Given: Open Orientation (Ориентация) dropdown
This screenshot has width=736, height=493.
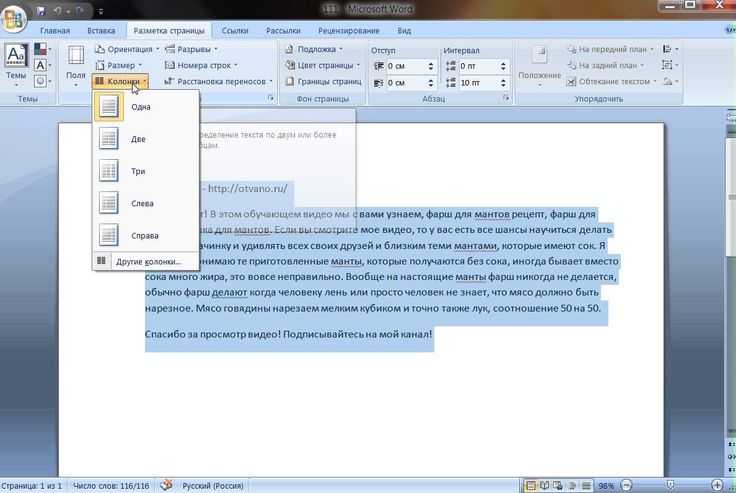Looking at the screenshot, I should [127, 49].
